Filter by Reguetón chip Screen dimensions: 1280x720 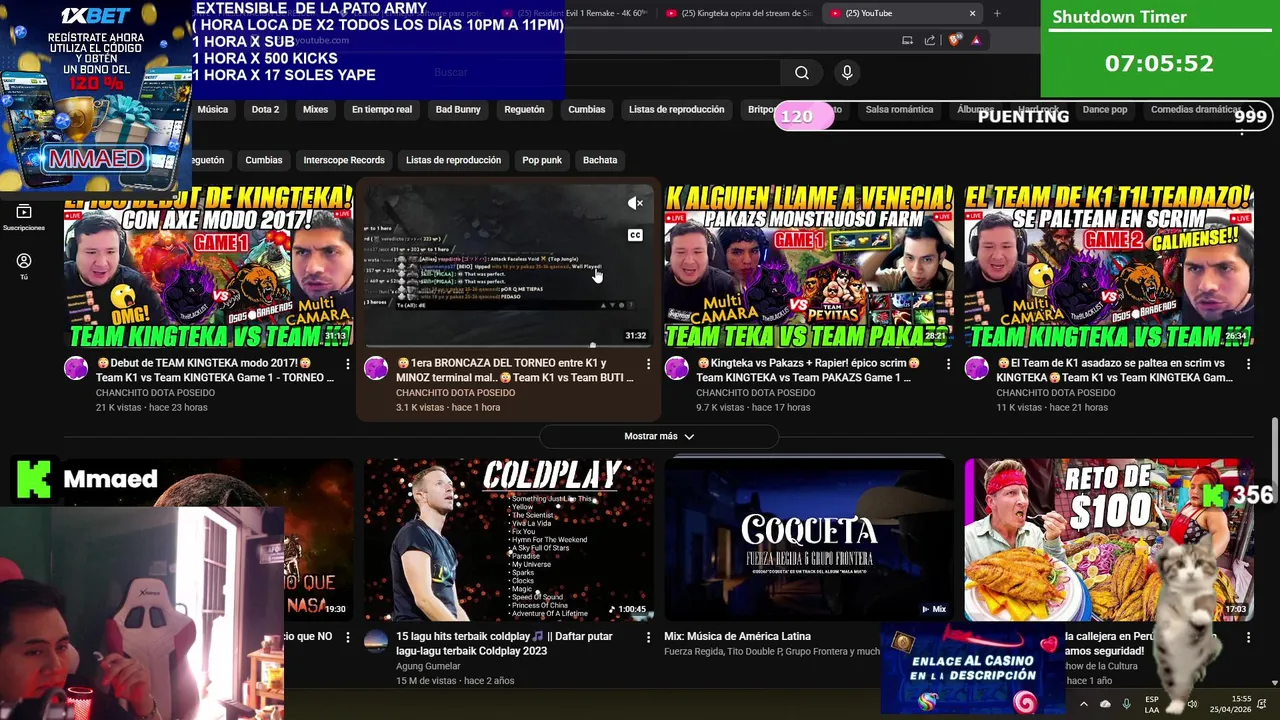(x=524, y=109)
